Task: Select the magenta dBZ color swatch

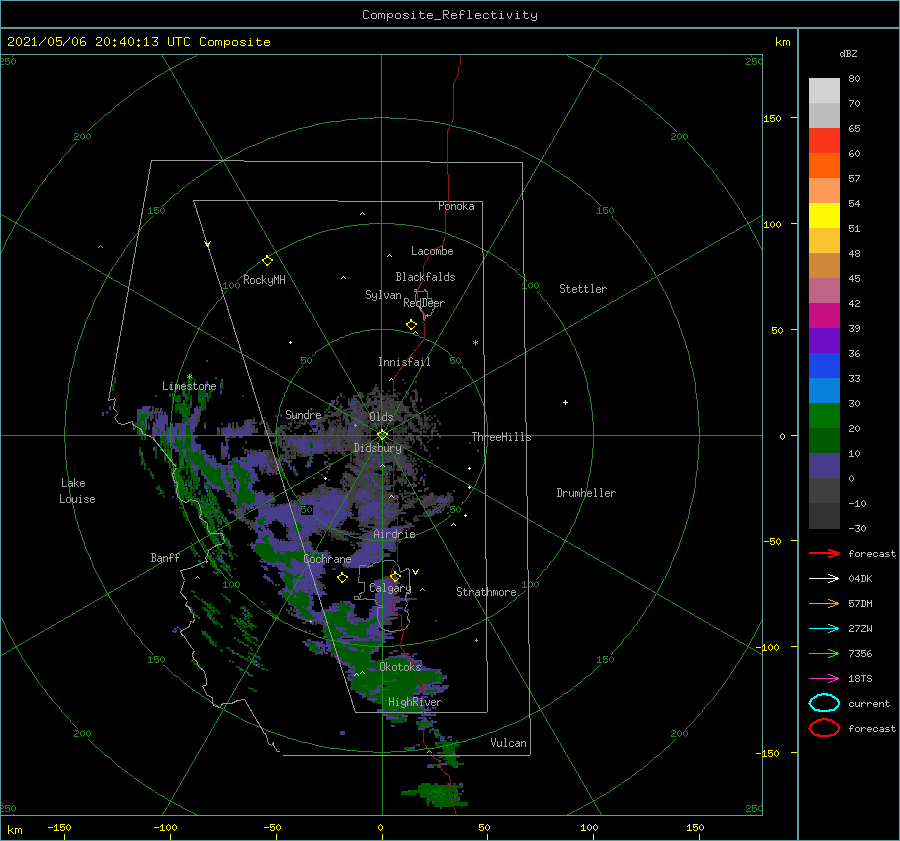Action: coord(824,316)
